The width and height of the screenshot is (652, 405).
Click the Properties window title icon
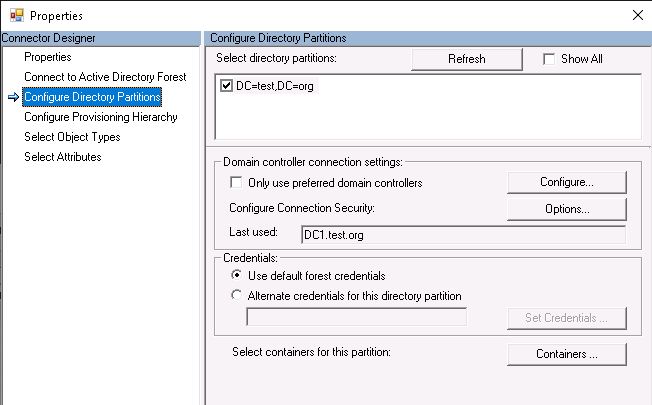(x=17, y=15)
